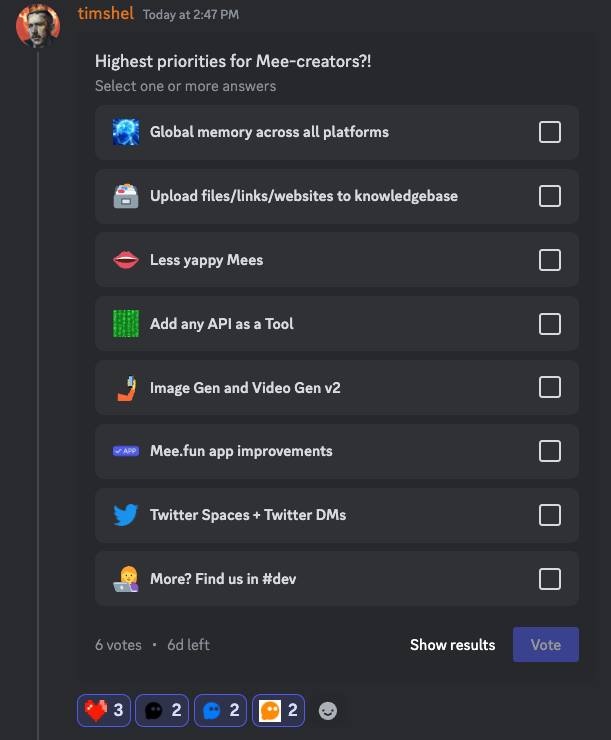Click the selfie arm emoji icon
This screenshot has width=611, height=740.
[126, 388]
